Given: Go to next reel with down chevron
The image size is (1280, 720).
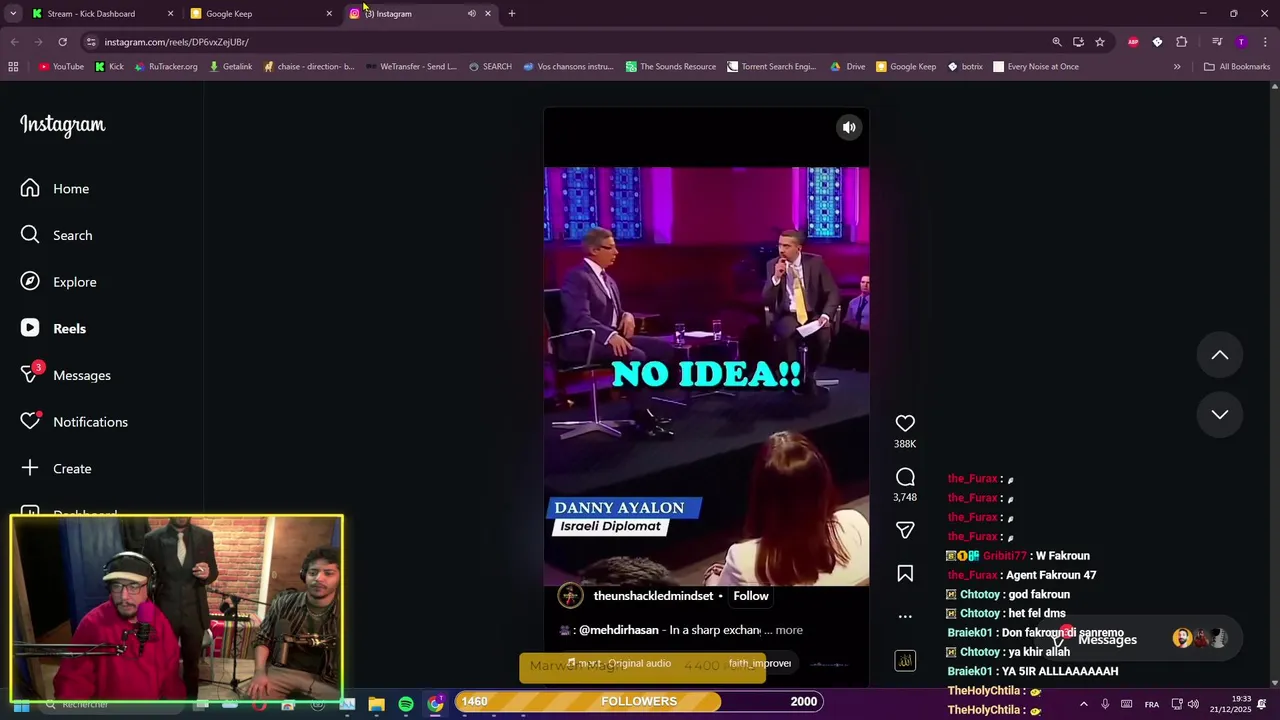Looking at the screenshot, I should pyautogui.click(x=1220, y=414).
